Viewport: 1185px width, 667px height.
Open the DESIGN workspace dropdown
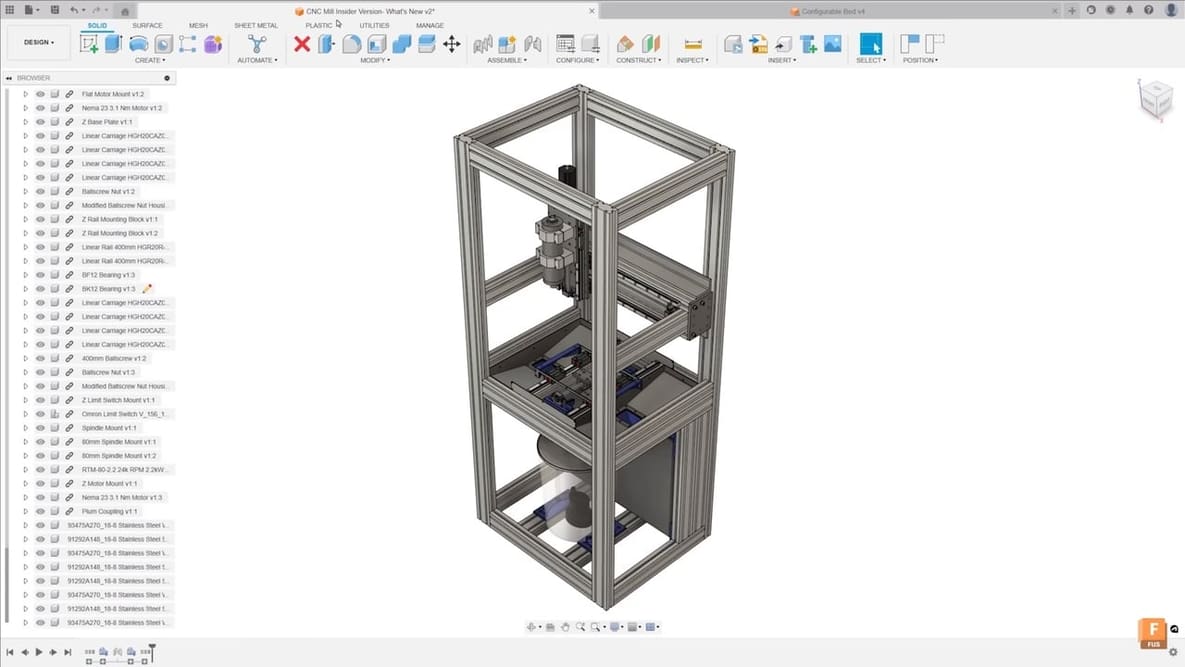click(39, 42)
